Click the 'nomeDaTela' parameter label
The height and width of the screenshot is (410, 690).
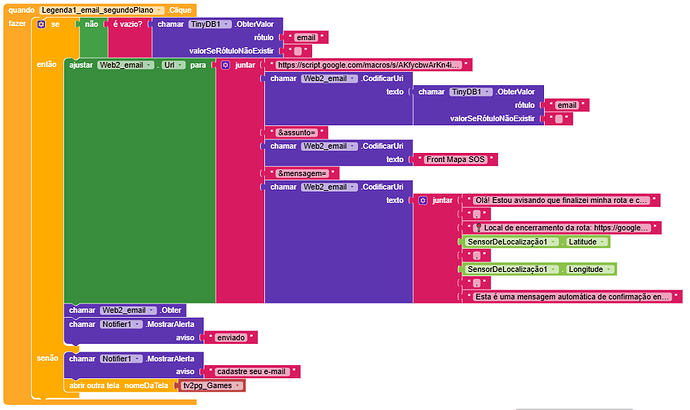point(146,385)
